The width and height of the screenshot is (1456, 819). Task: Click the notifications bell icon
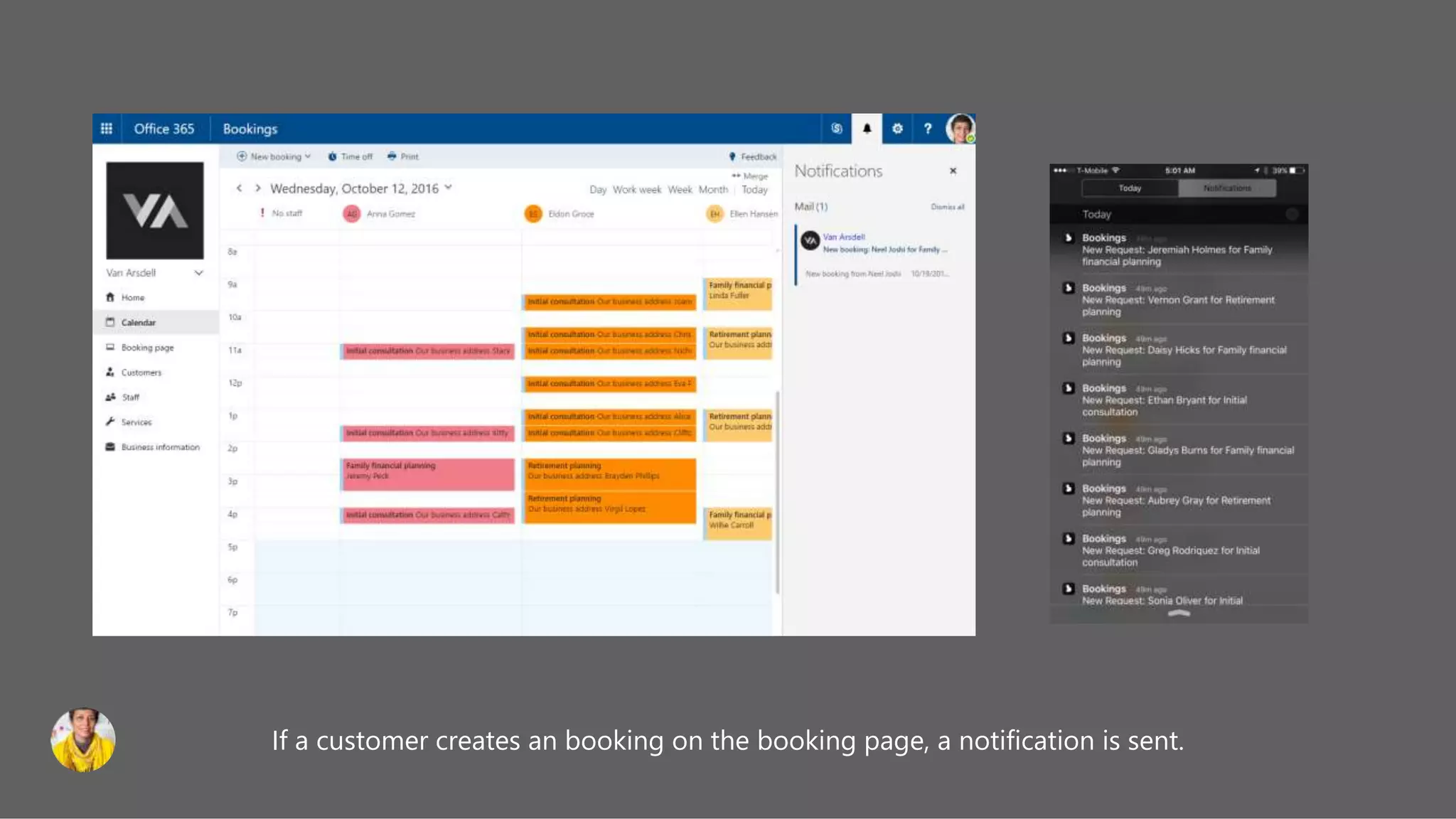coord(867,129)
